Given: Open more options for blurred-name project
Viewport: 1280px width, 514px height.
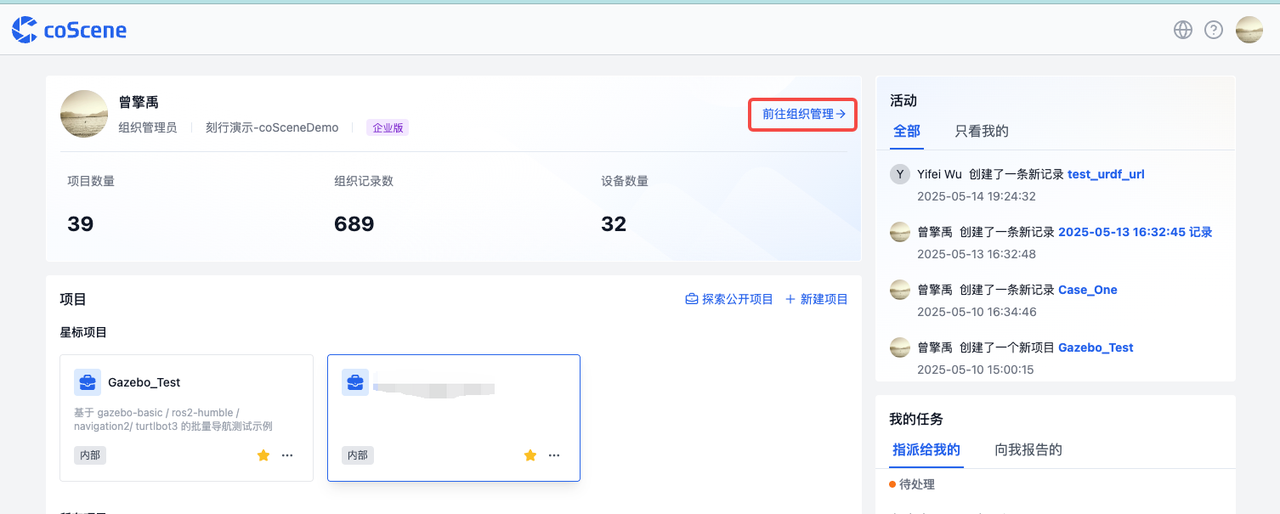Looking at the screenshot, I should pos(554,455).
